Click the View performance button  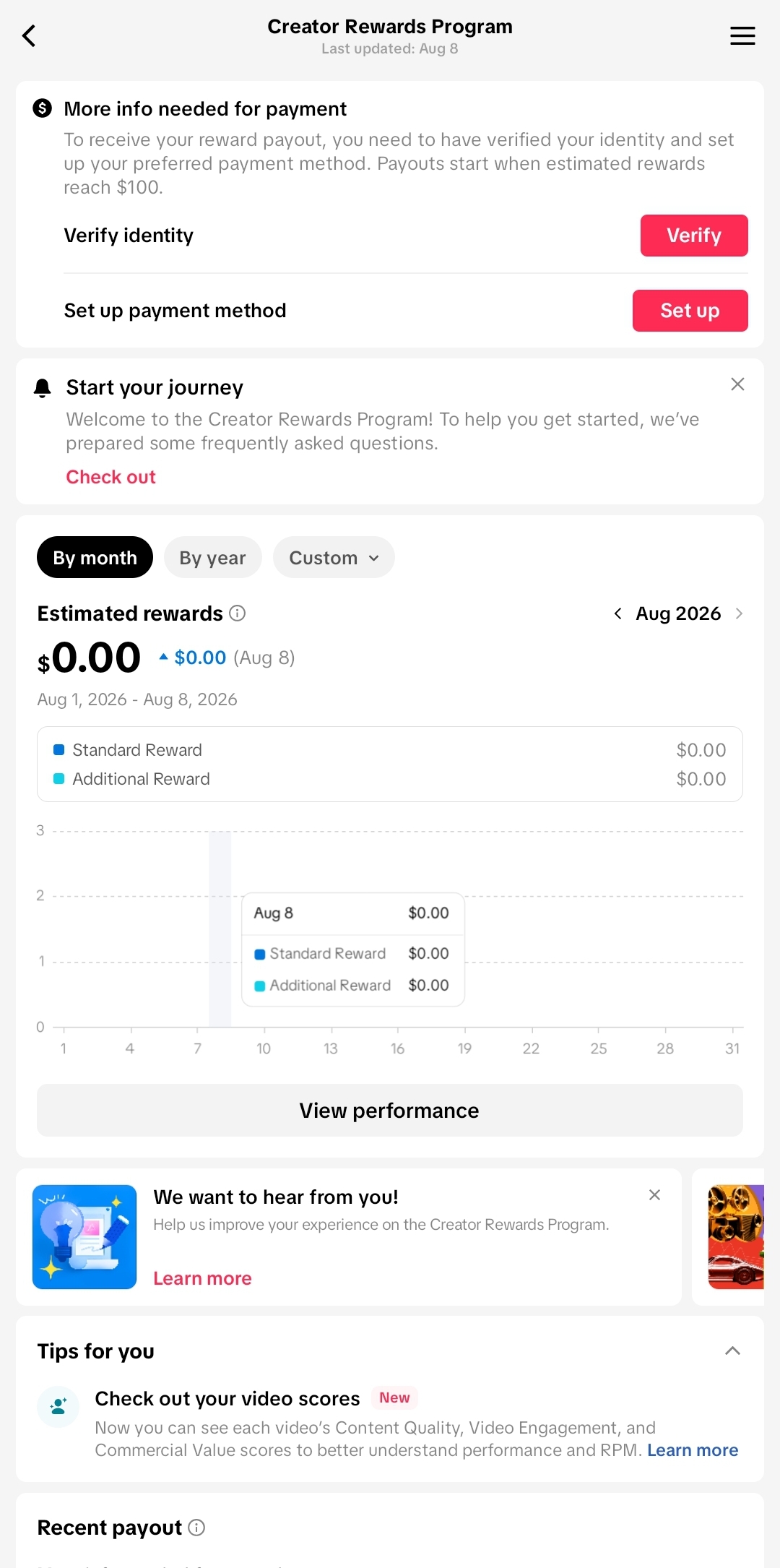pyautogui.click(x=390, y=1110)
